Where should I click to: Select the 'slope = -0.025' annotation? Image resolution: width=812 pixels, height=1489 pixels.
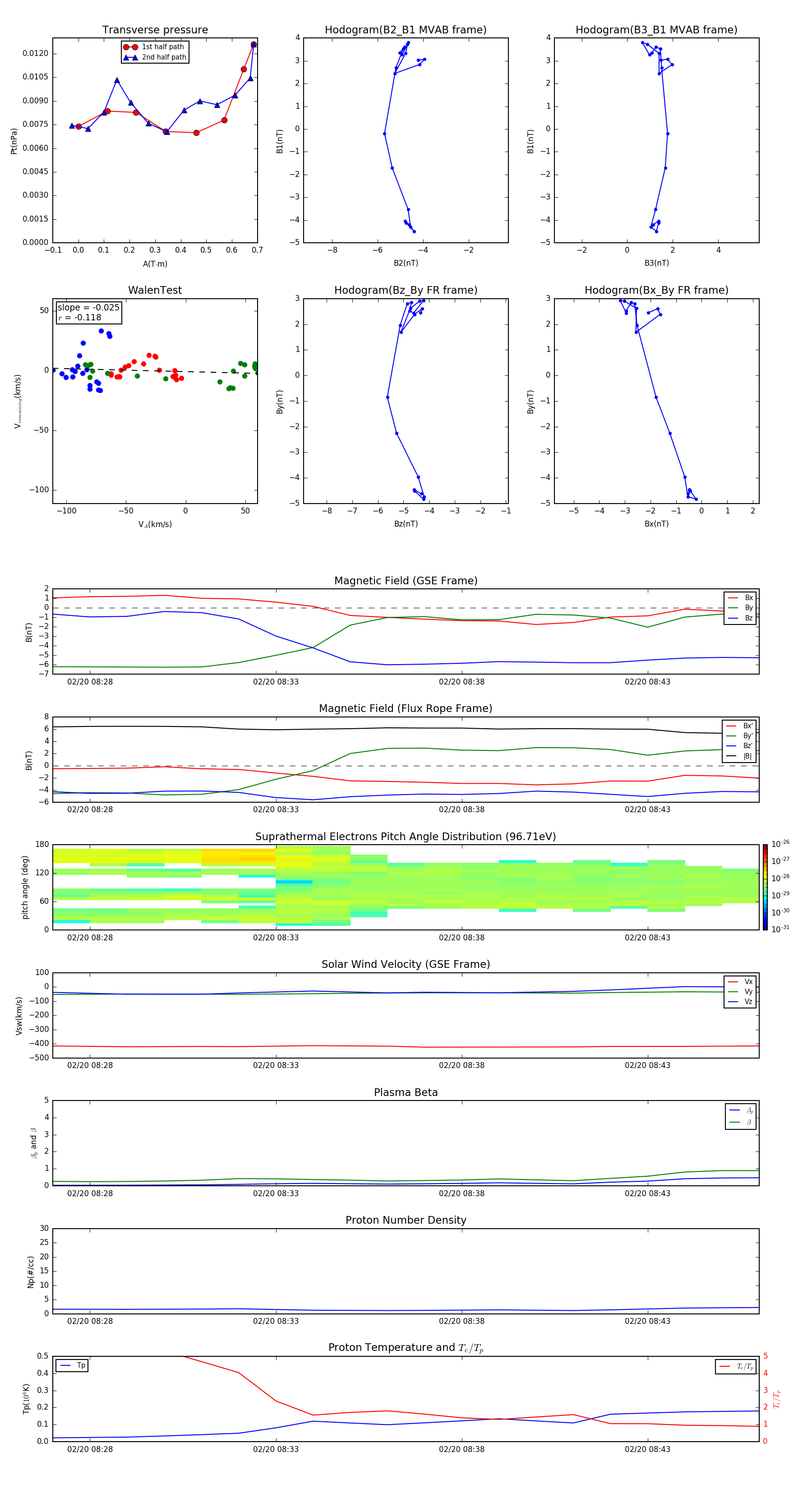(x=88, y=308)
